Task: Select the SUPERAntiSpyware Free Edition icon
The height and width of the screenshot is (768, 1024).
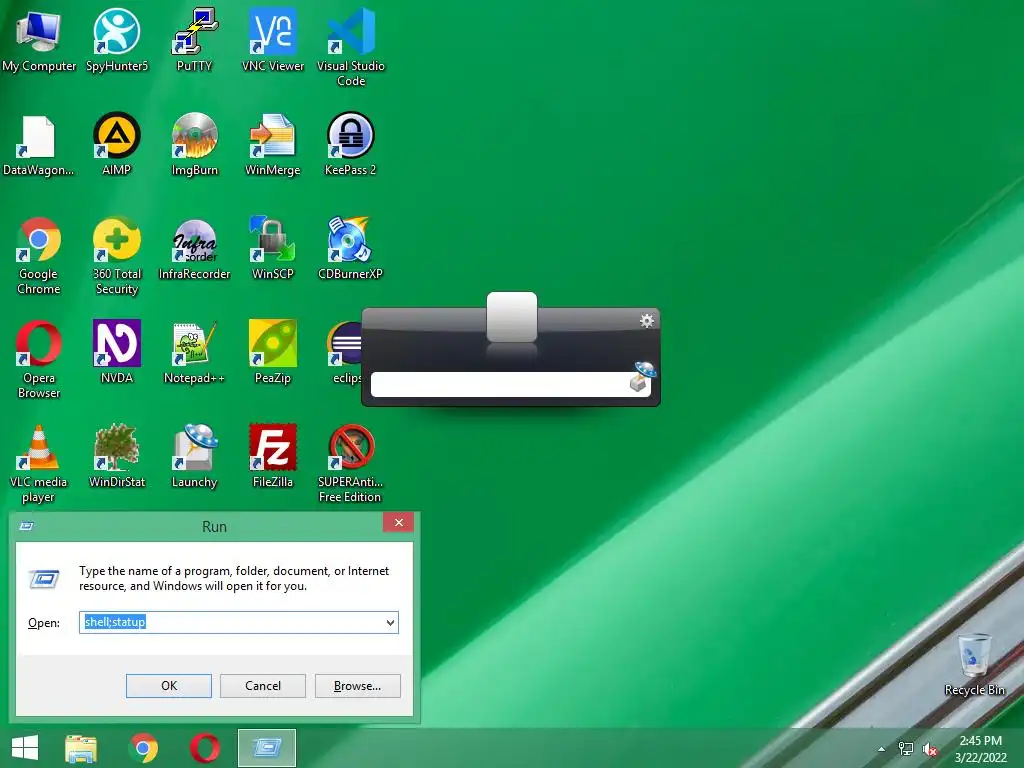Action: coord(351,464)
